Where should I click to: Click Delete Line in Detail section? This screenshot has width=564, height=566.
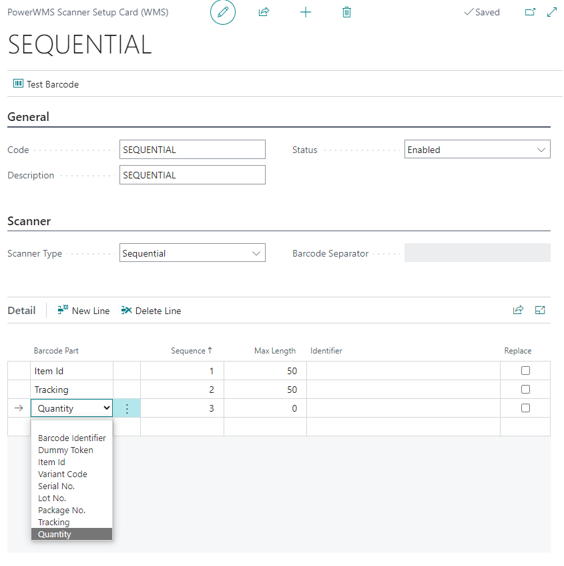pos(151,310)
